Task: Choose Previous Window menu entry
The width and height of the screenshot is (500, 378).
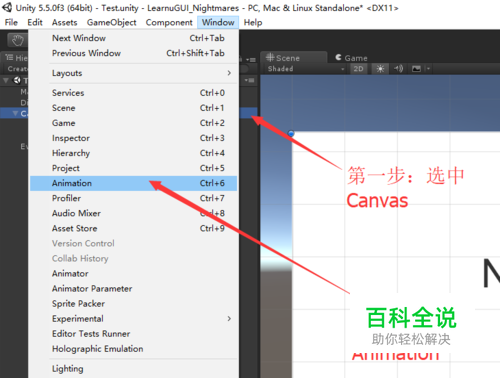Action: (x=133, y=53)
